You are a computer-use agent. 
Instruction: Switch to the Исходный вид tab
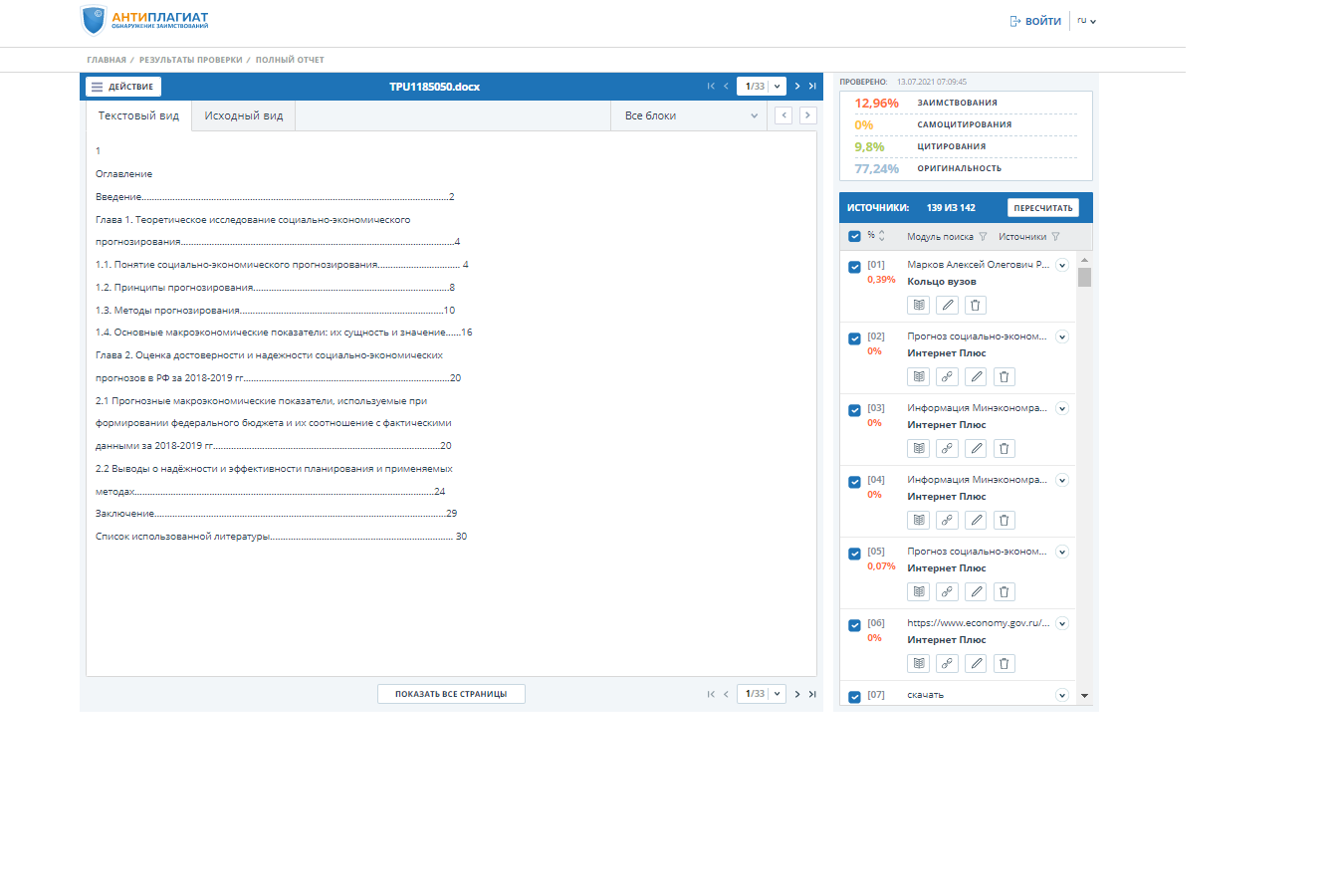(244, 115)
